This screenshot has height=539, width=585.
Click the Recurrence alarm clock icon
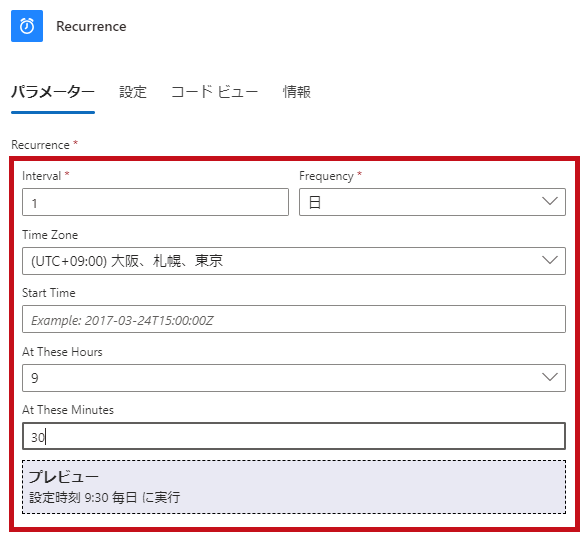tap(27, 26)
